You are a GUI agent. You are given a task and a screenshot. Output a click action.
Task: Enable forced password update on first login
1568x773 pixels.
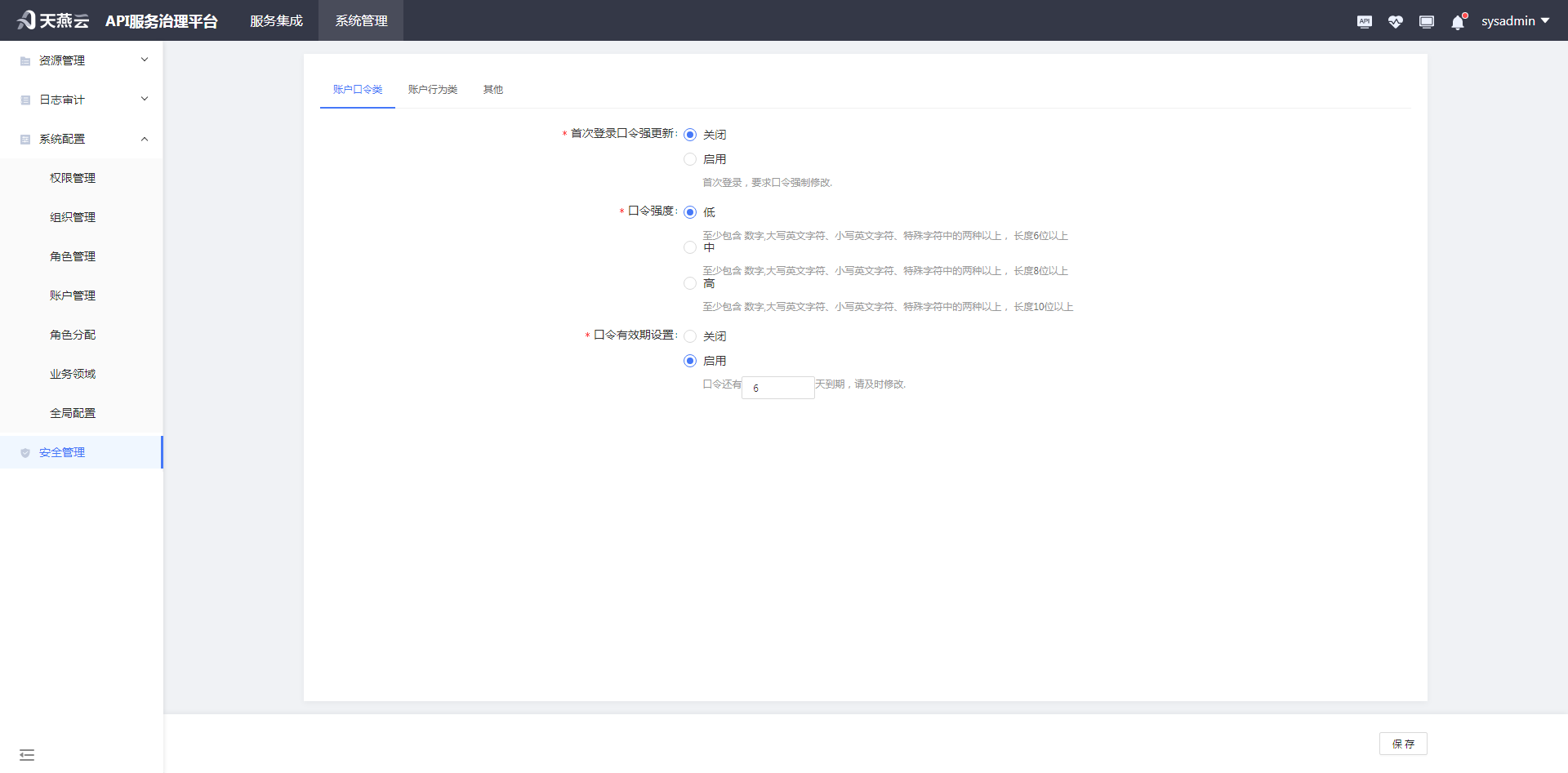[x=690, y=159]
